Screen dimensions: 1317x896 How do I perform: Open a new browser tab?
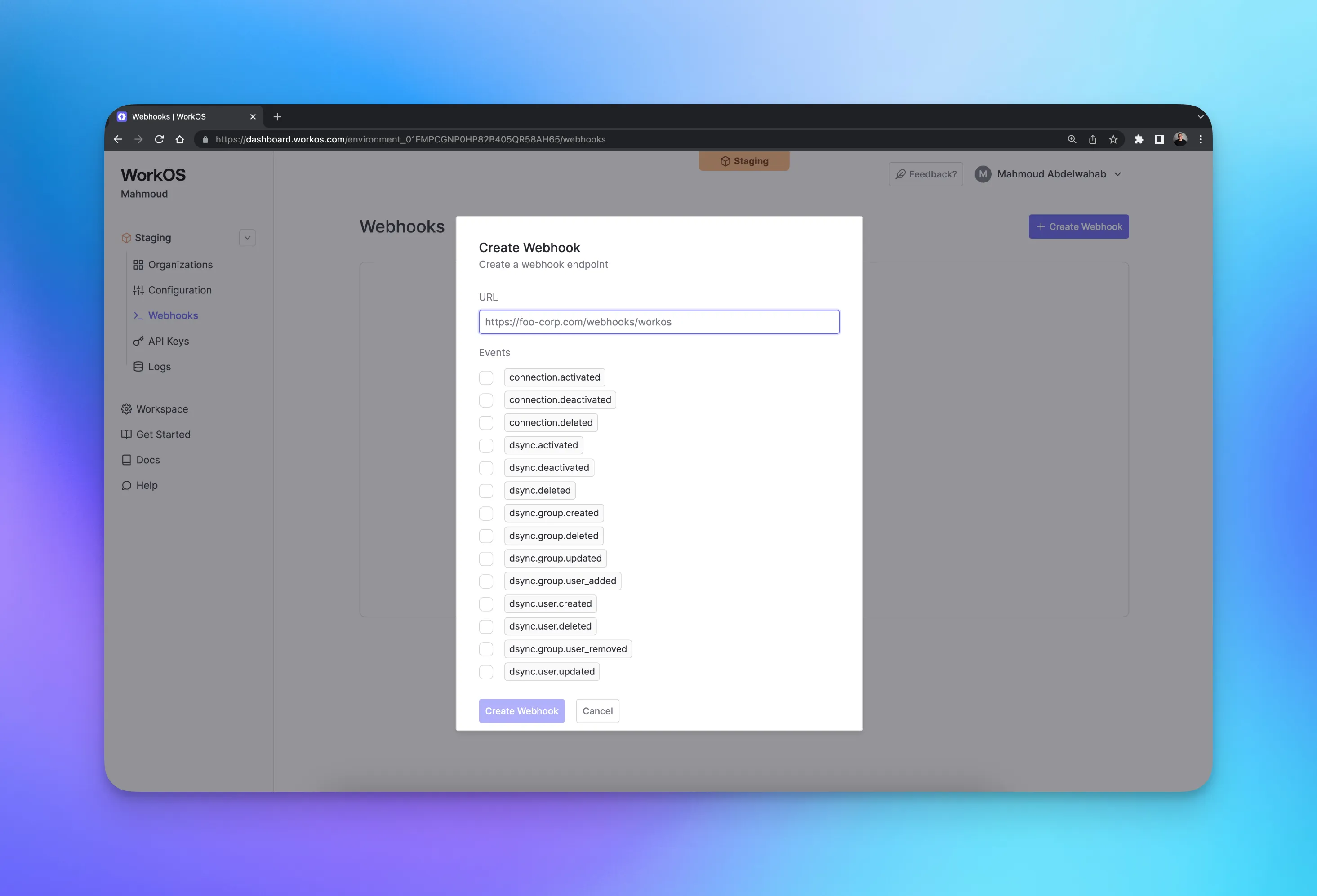277,117
